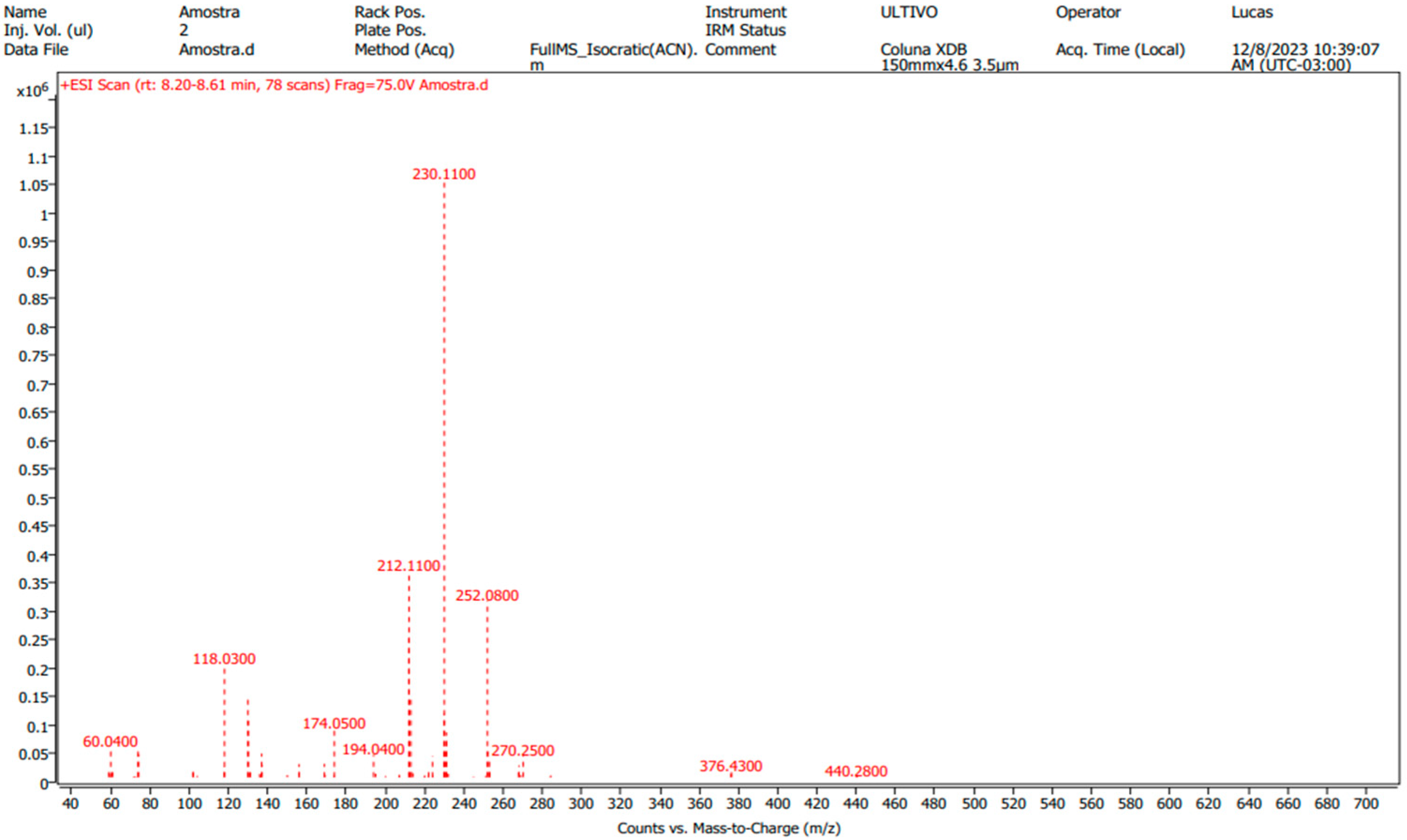
Task: Click the 230.1100 base peak label
Action: (444, 174)
